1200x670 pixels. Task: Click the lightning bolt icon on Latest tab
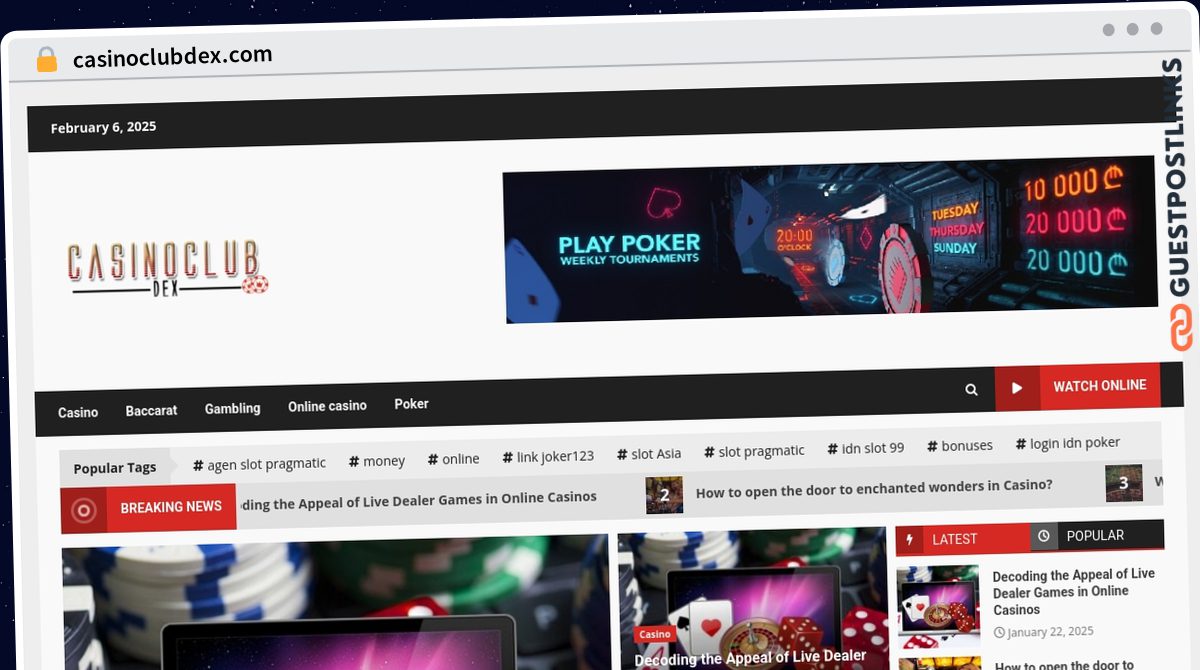[x=909, y=539]
